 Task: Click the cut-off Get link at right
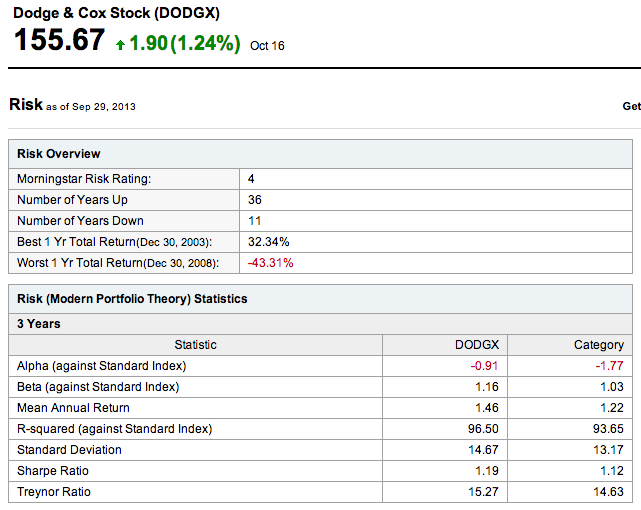tap(632, 106)
